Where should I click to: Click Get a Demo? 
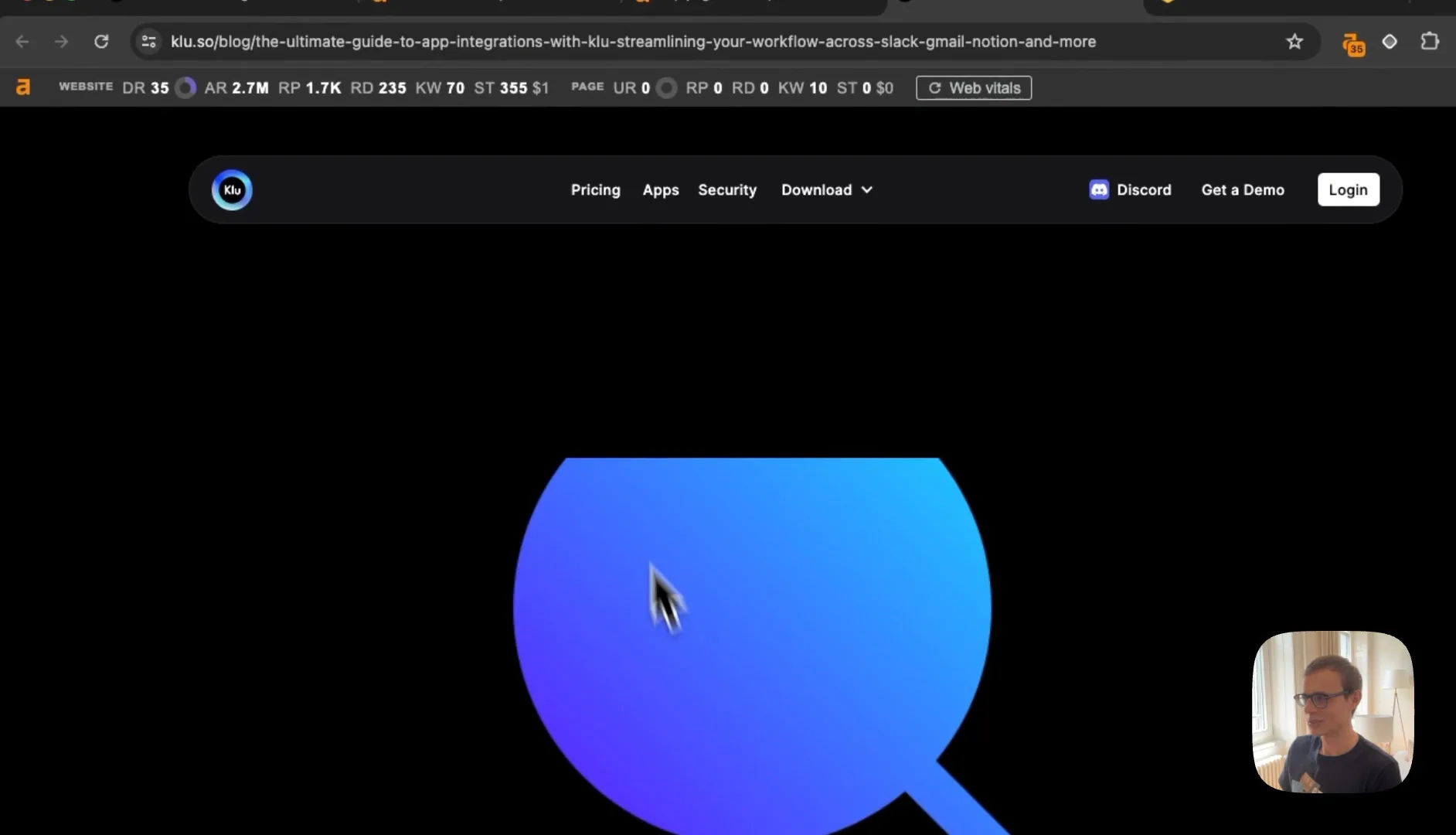[1243, 190]
